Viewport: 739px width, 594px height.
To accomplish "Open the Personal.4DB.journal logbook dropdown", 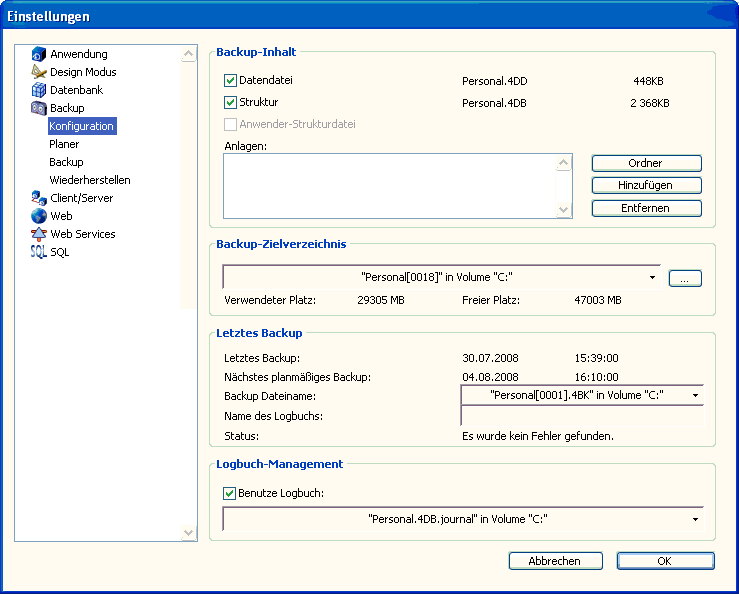I will coord(694,519).
